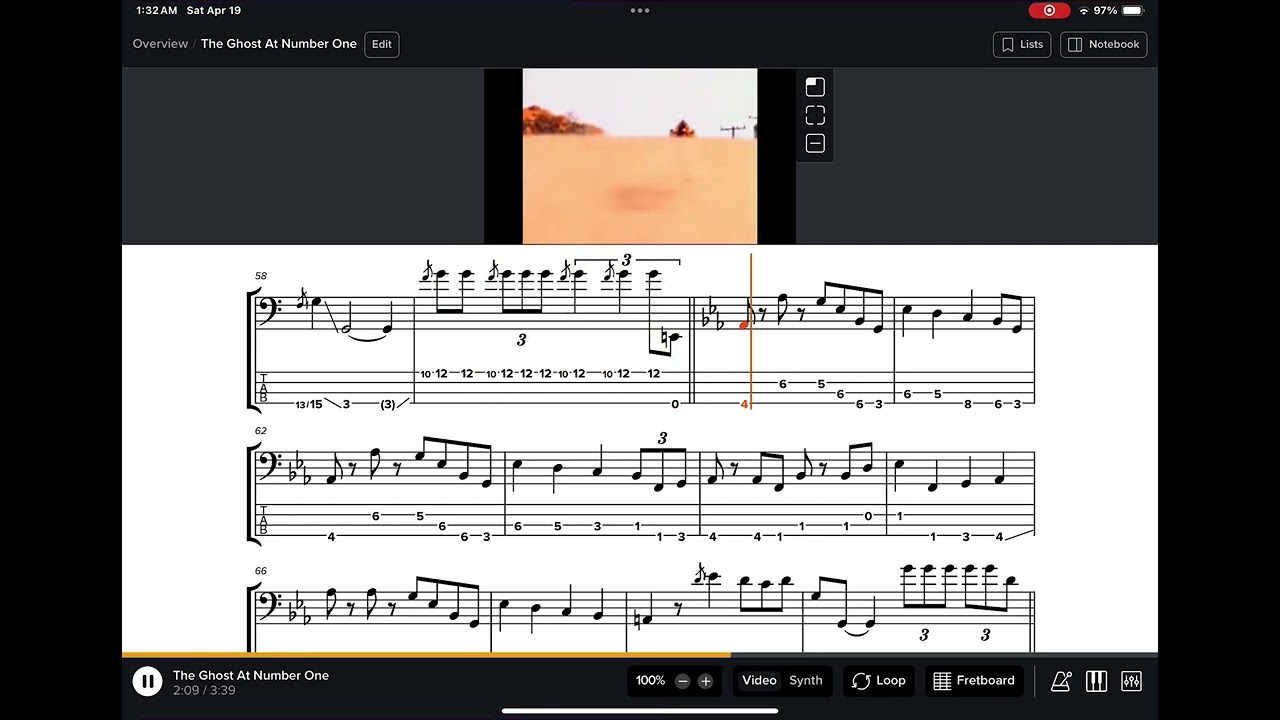Open the Lists panel
This screenshot has height=720, width=1280.
click(1022, 44)
